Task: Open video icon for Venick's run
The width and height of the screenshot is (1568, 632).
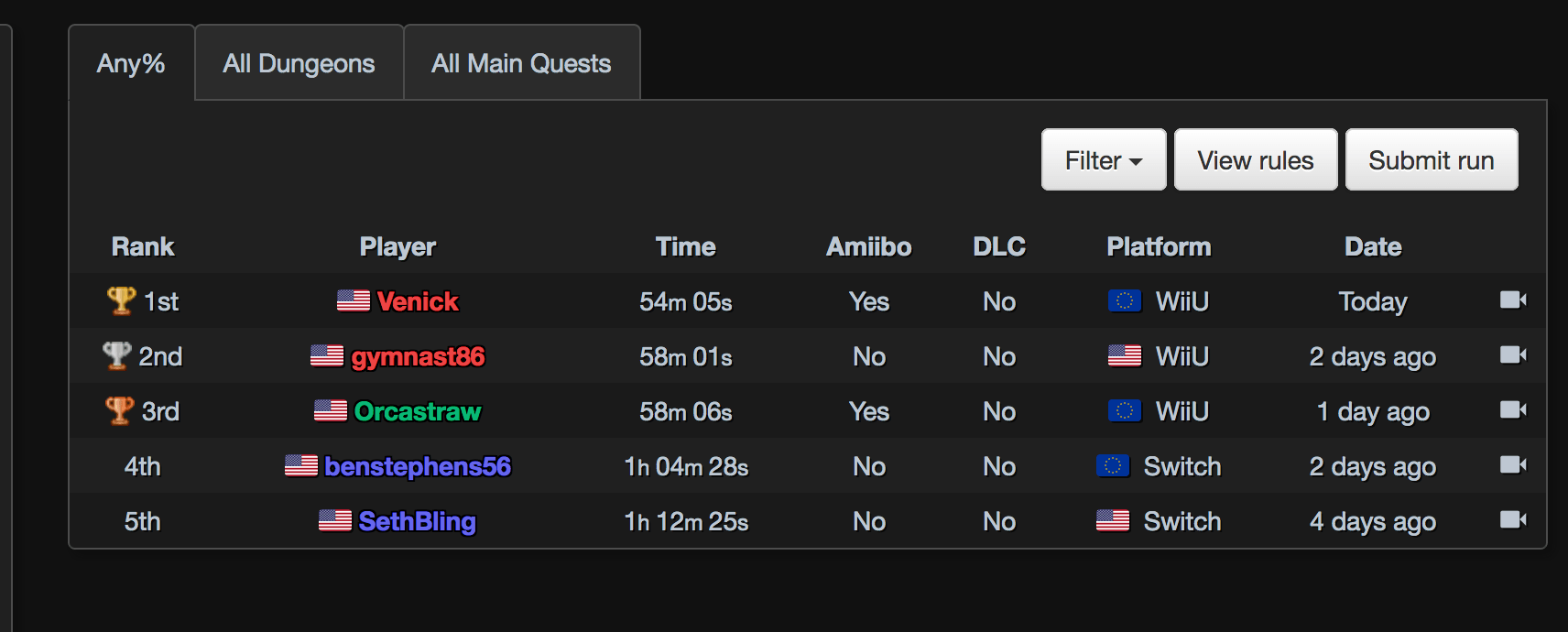Action: tap(1513, 300)
